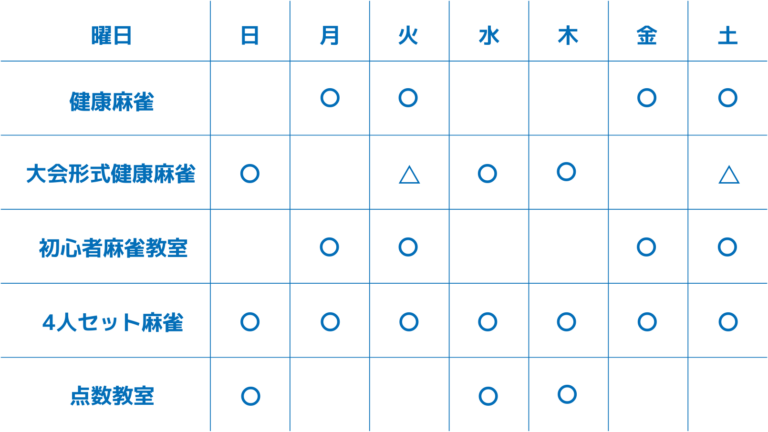The width and height of the screenshot is (768, 432).
Task: Click the circle for 健康麻雀 on Monday (月)
Action: click(x=329, y=98)
